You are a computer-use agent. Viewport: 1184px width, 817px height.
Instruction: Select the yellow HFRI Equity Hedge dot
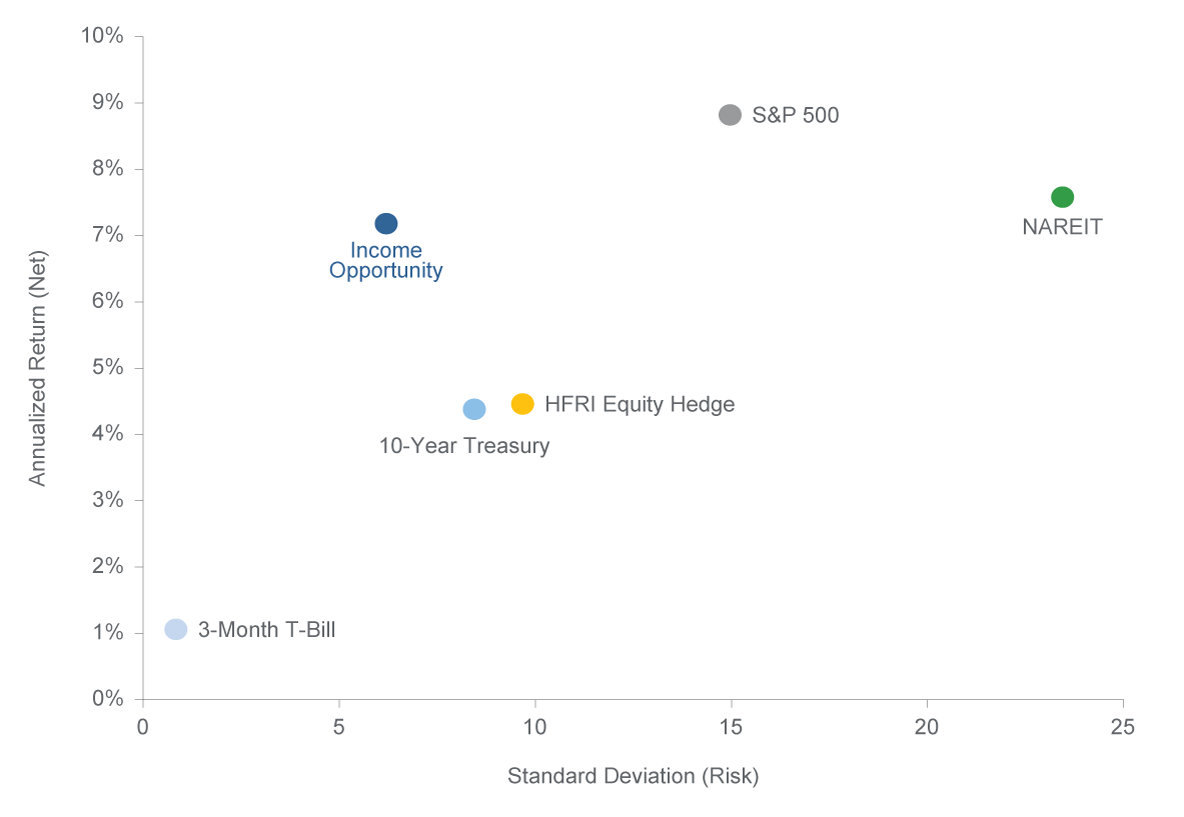pos(523,404)
